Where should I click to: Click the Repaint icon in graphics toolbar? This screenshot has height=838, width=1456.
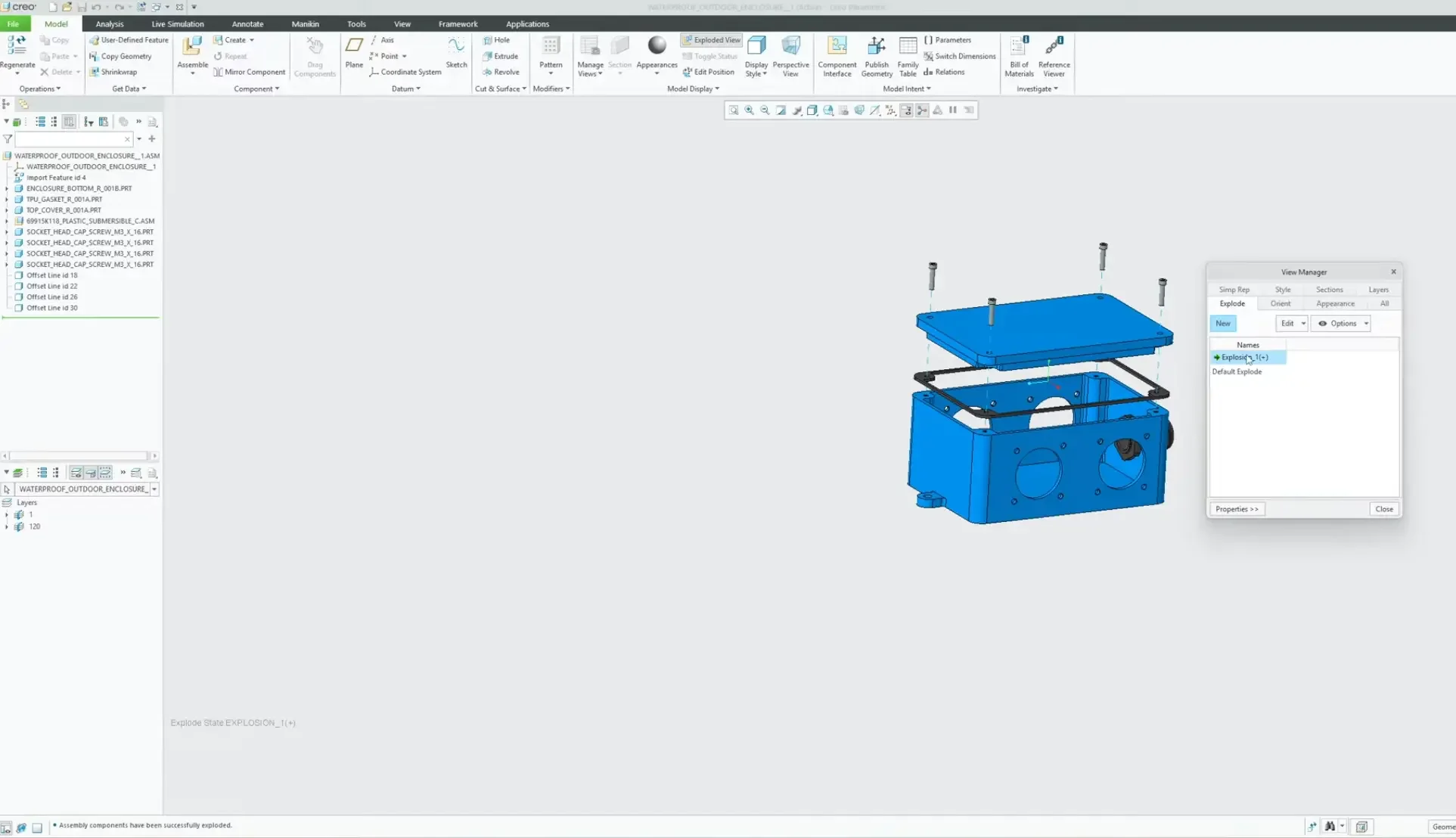[x=781, y=110]
